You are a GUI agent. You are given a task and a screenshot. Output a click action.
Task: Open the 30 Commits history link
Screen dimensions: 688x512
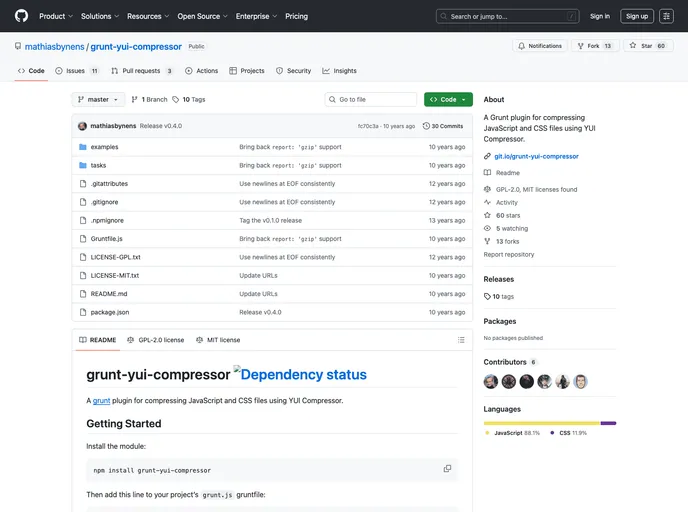pos(443,126)
